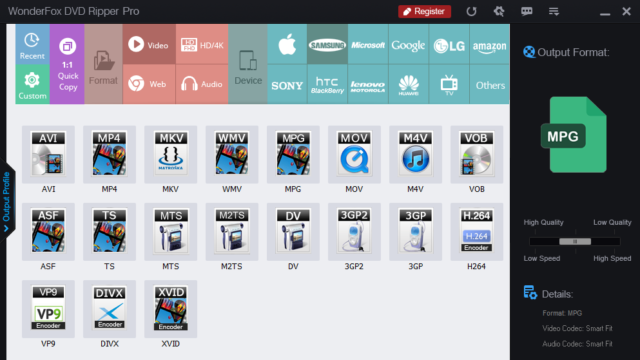Screen dimensions: 640x360
Task: Click the Details section icon
Action: [x=530, y=293]
